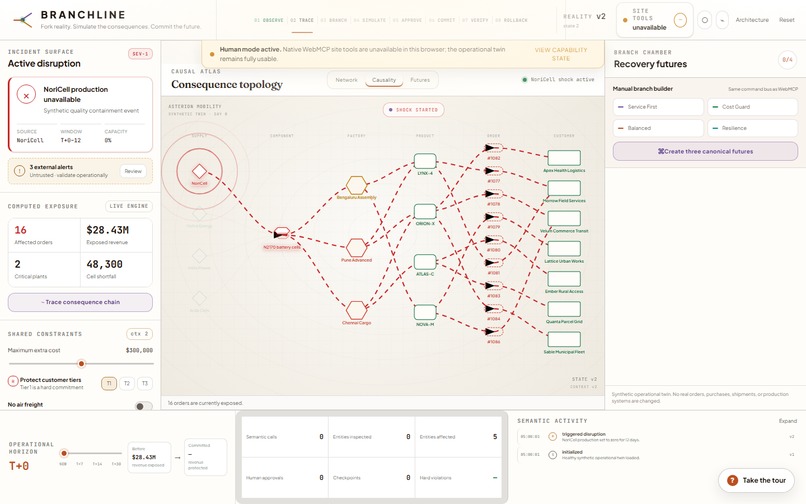
Task: Select the Apex Health Logistics customer node
Action: click(x=564, y=158)
